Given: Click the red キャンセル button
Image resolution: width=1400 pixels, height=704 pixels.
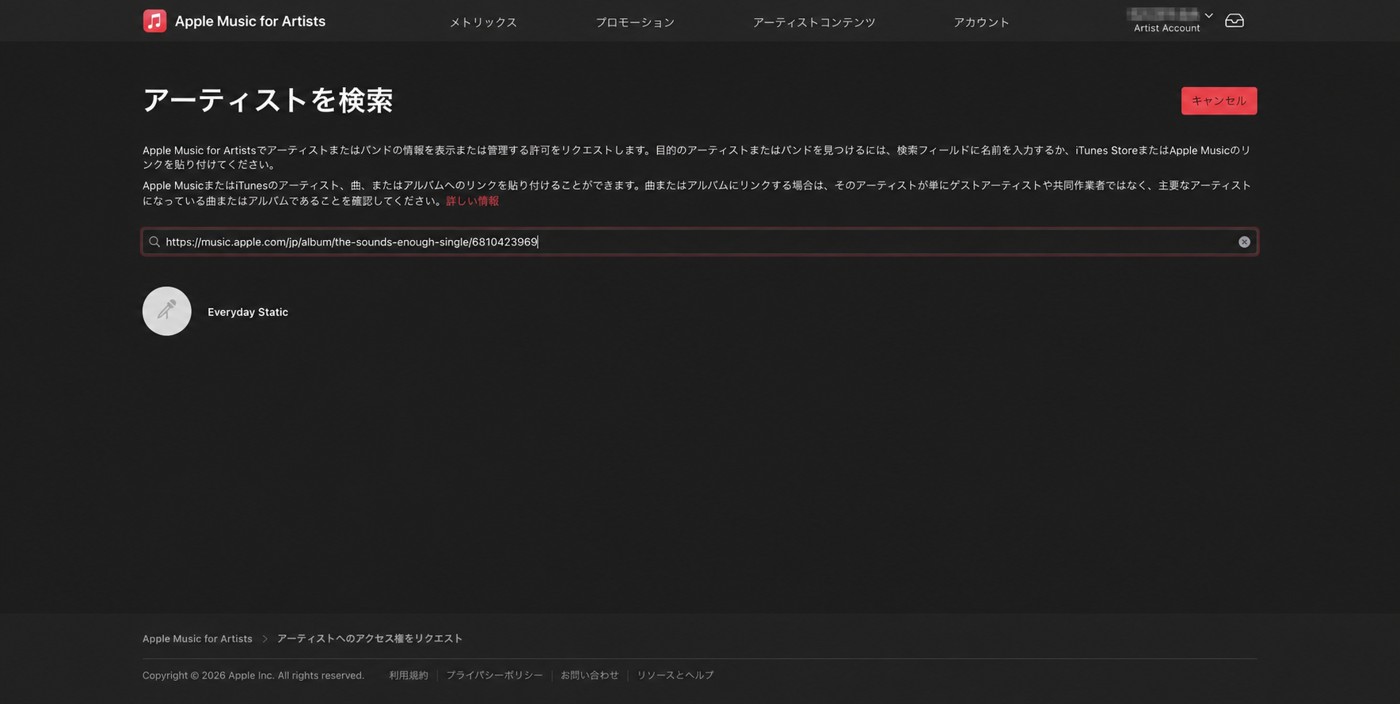Looking at the screenshot, I should pyautogui.click(x=1219, y=101).
